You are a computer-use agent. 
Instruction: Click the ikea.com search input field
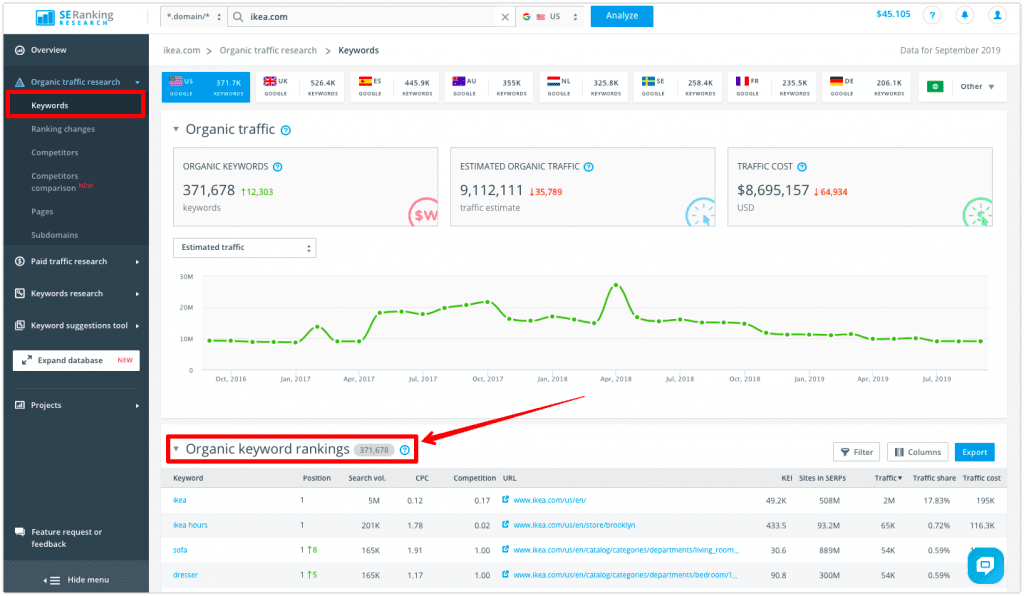[x=372, y=17]
